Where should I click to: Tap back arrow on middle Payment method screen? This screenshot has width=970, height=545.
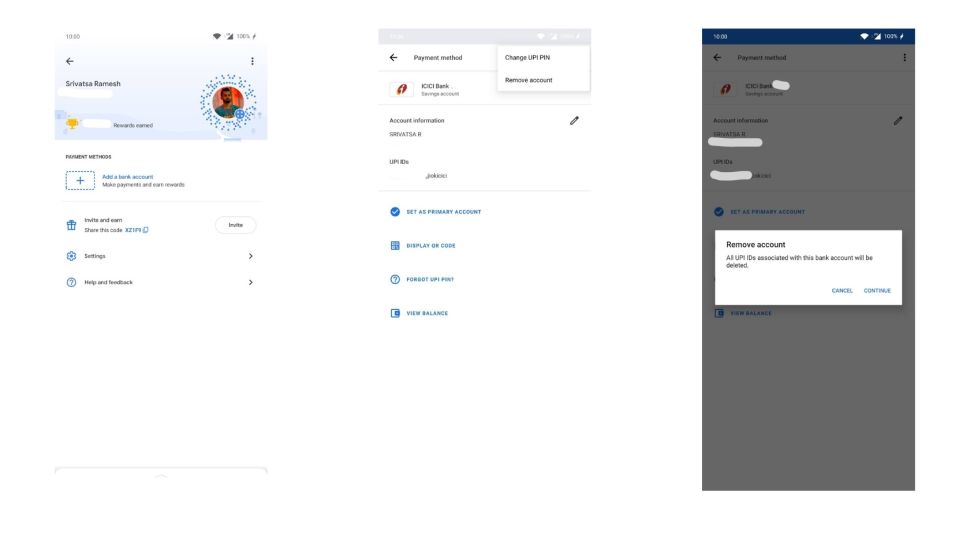coord(393,58)
